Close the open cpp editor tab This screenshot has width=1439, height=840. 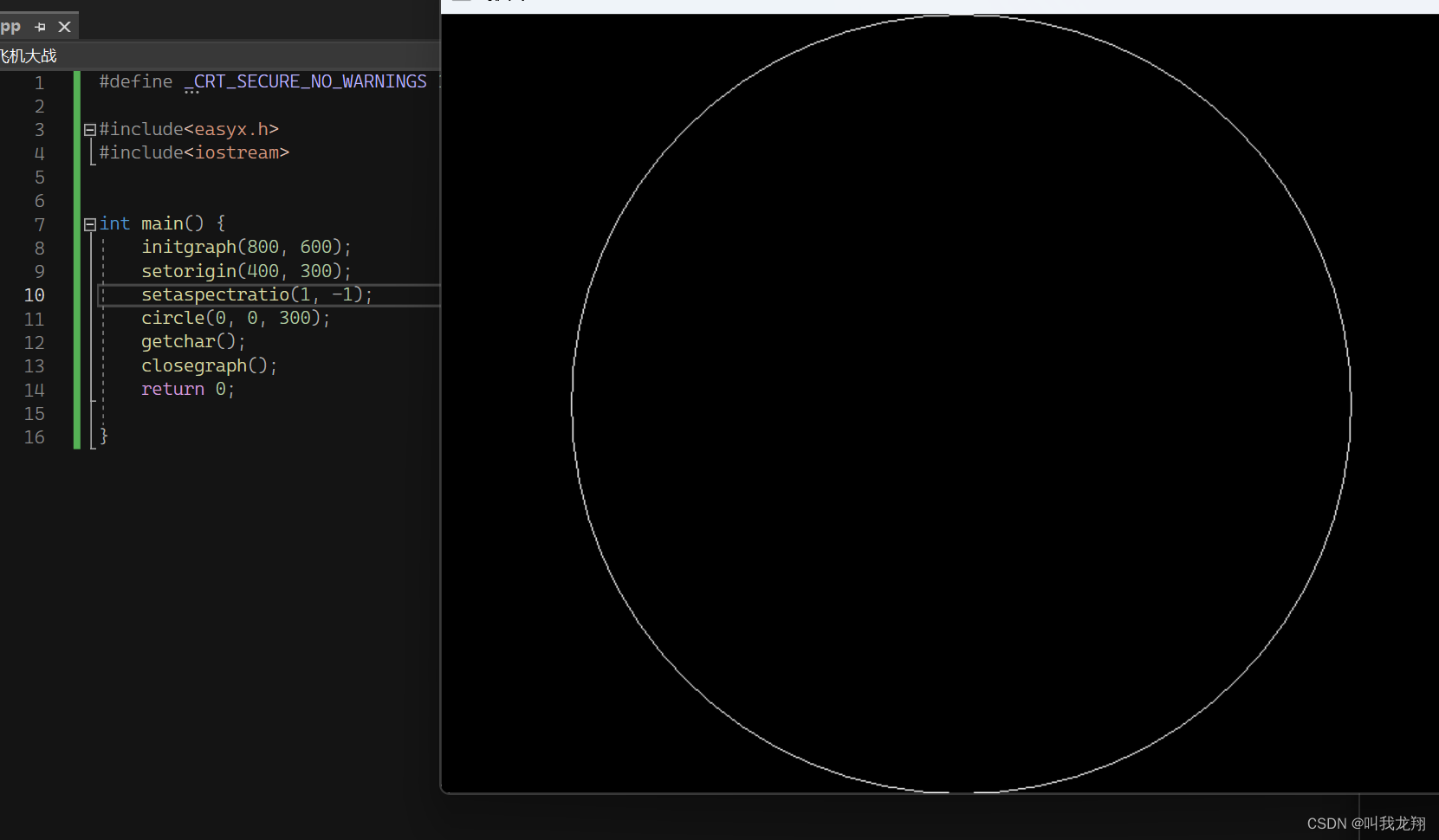click(x=65, y=27)
